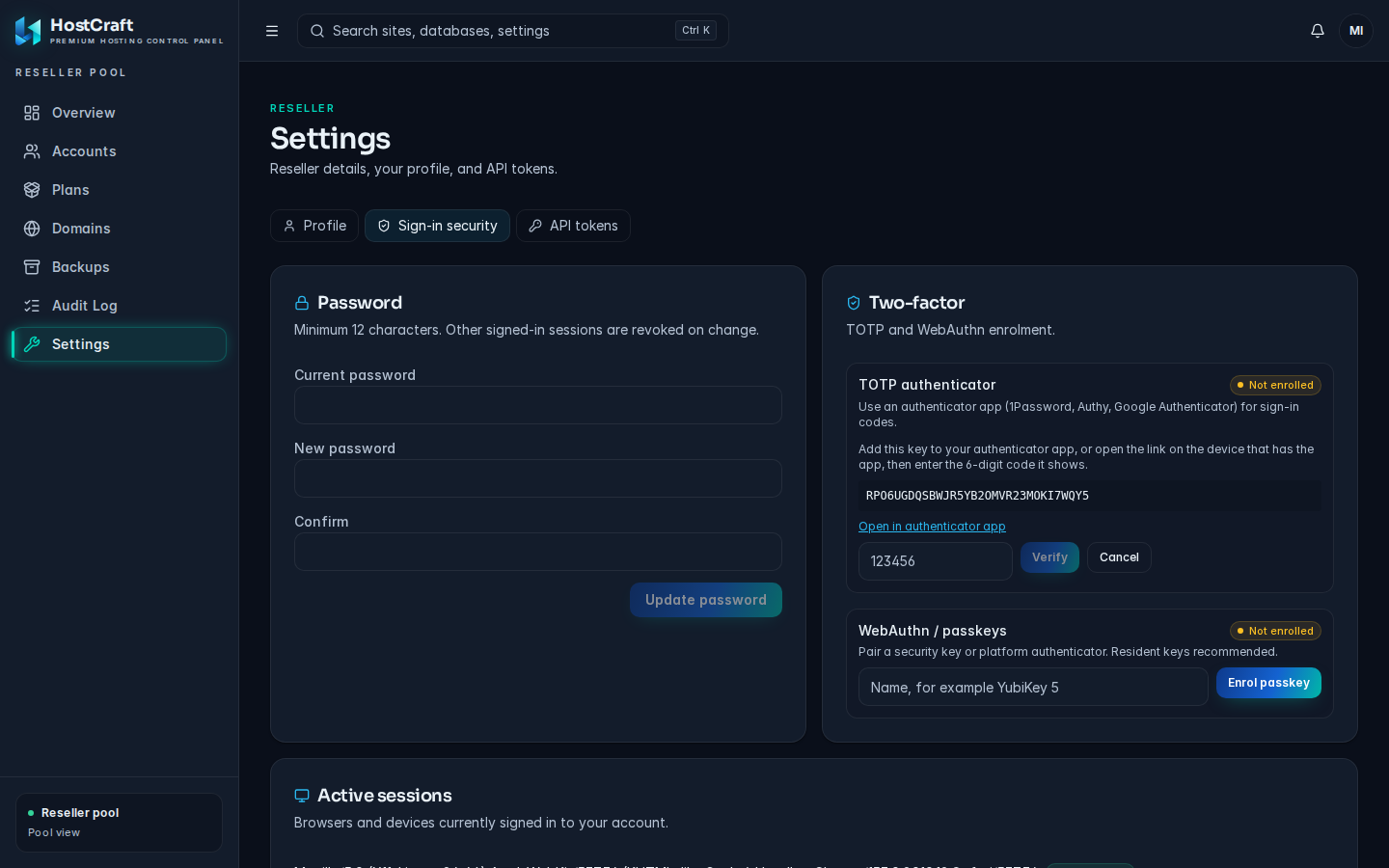This screenshot has height=868, width=1389.
Task: Open the notifications bell
Action: tap(1318, 31)
